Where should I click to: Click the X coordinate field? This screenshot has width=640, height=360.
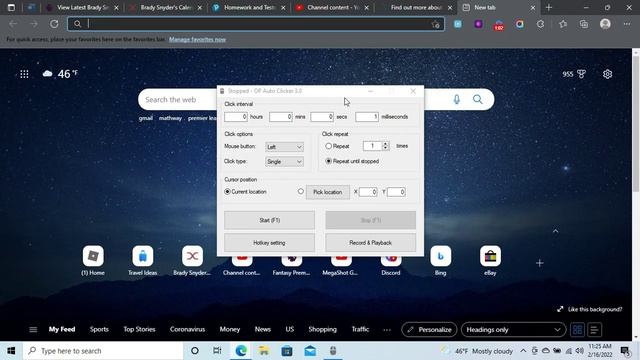click(x=368, y=192)
